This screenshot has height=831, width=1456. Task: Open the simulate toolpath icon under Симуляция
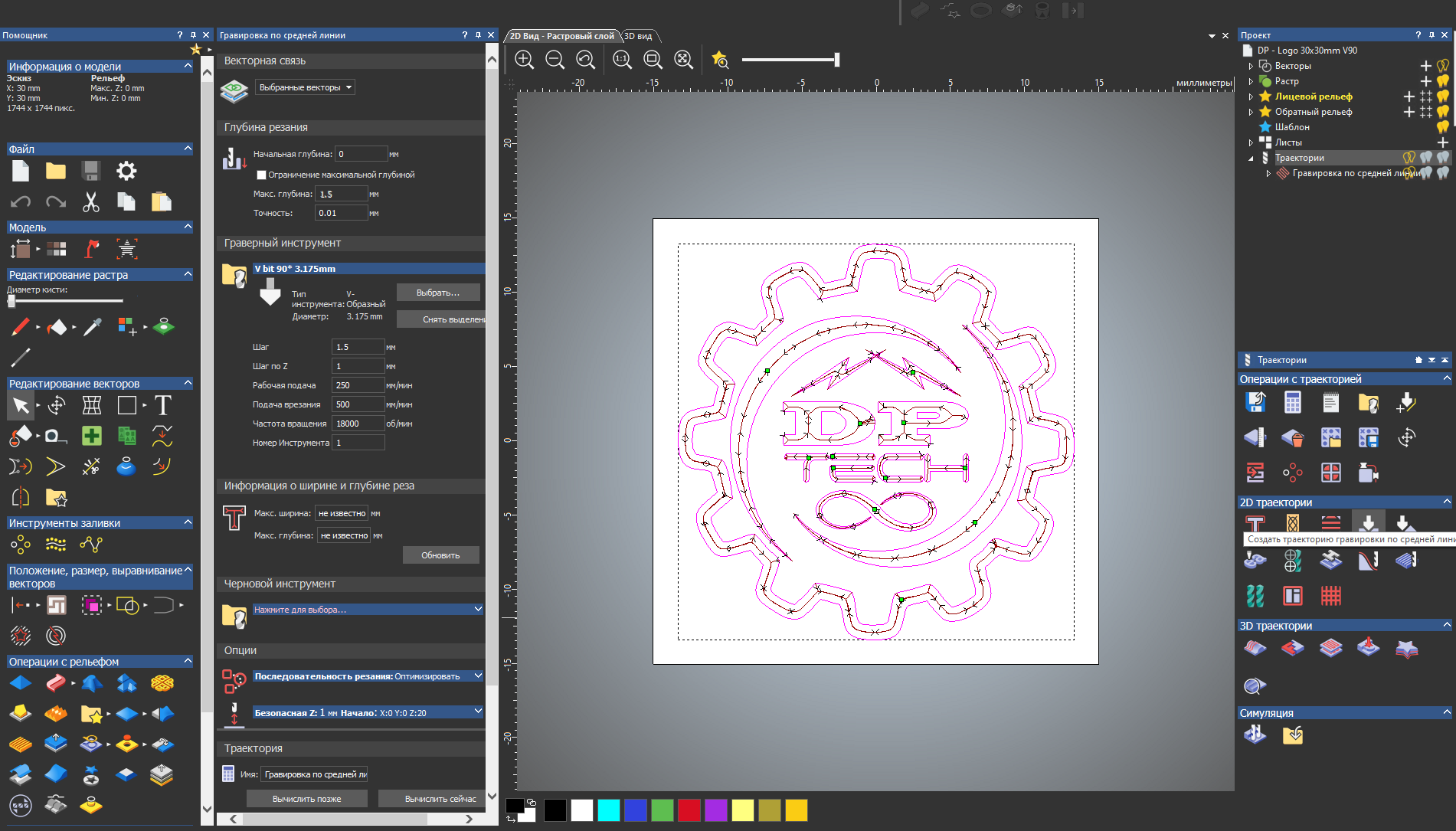pyautogui.click(x=1255, y=734)
